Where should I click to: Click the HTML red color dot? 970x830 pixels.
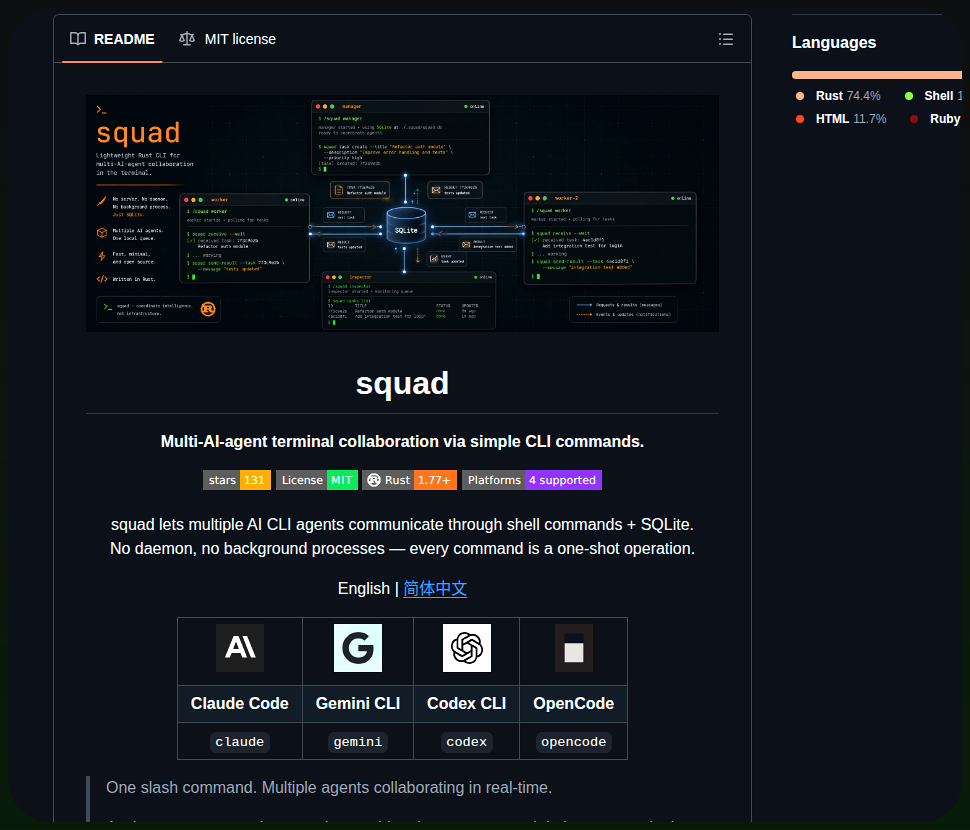[x=800, y=119]
